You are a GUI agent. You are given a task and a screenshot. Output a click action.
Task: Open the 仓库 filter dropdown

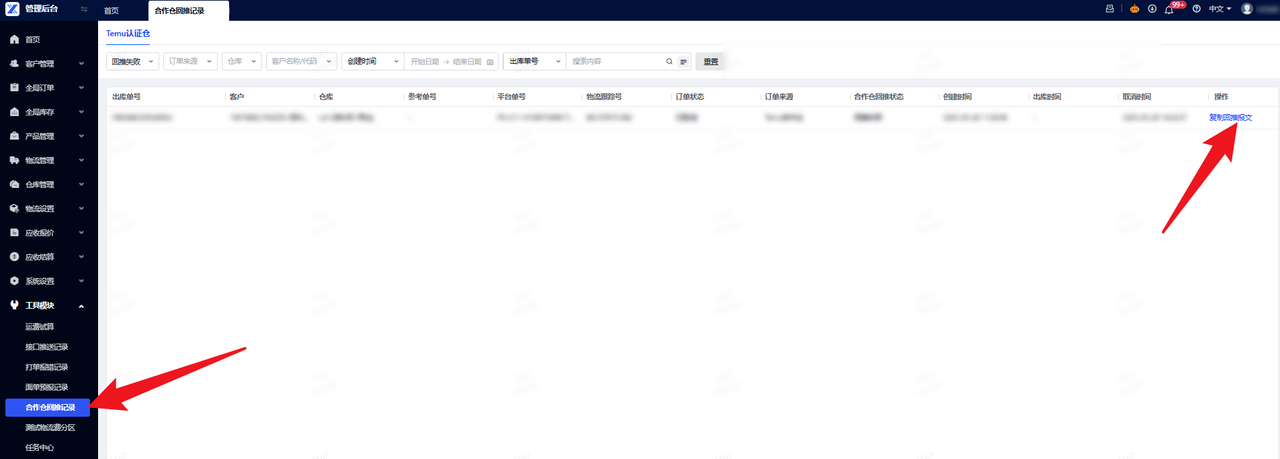click(241, 61)
